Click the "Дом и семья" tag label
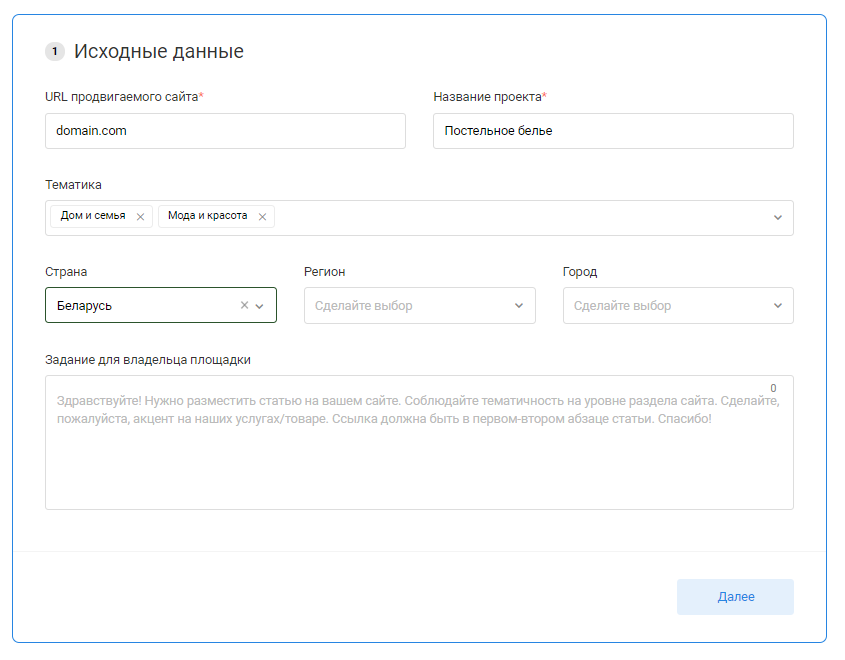Viewport: 845px width, 660px height. 93,216
